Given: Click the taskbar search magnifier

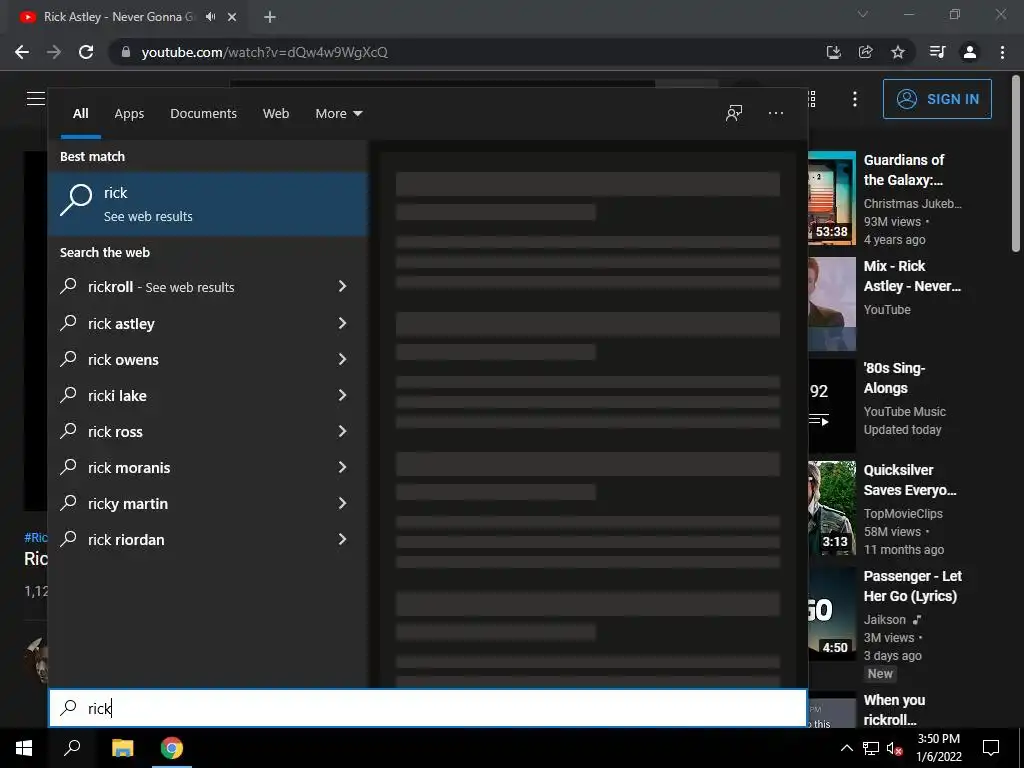Looking at the screenshot, I should pyautogui.click(x=72, y=748).
